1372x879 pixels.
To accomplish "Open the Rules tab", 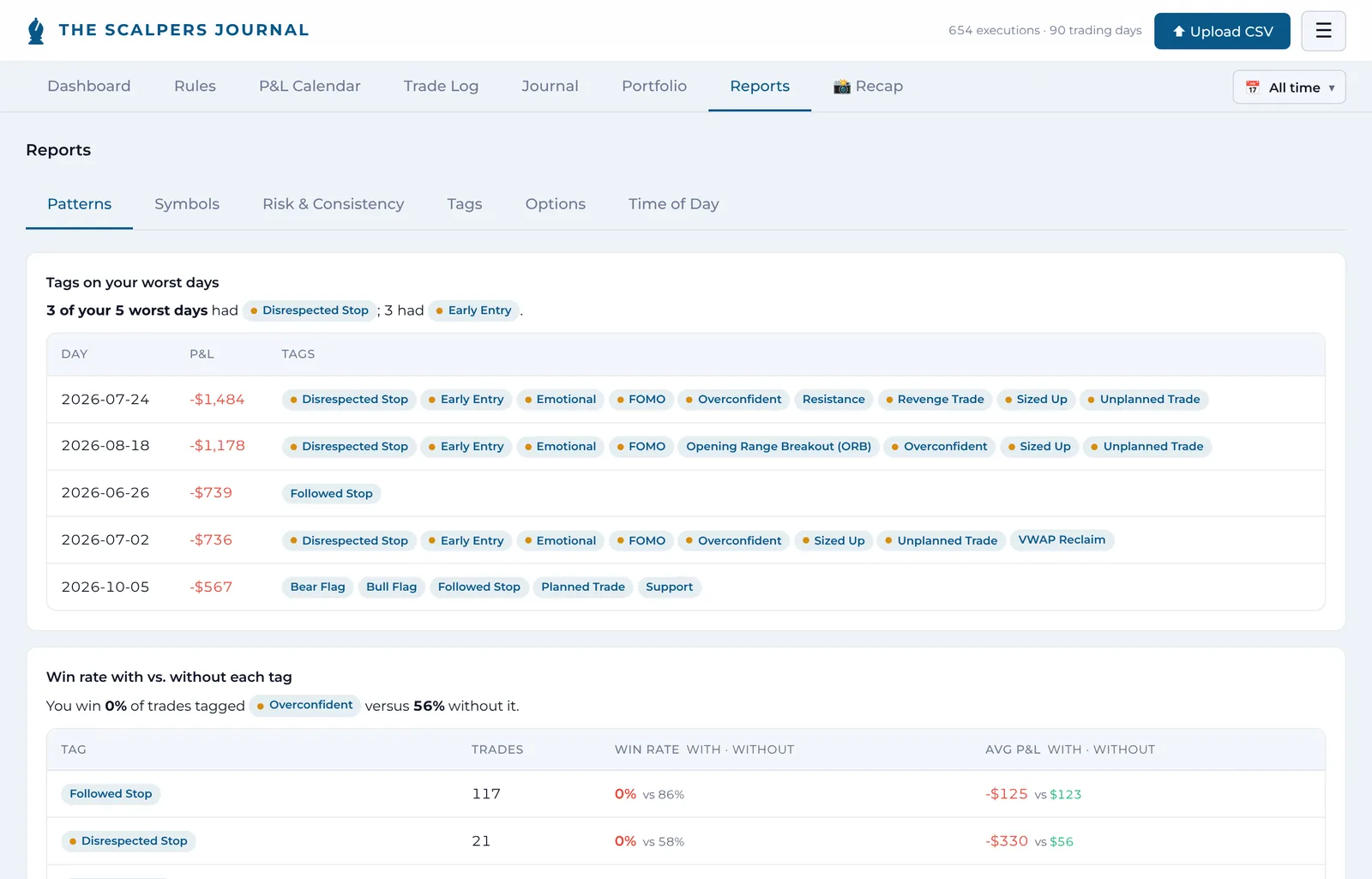I will 195,86.
